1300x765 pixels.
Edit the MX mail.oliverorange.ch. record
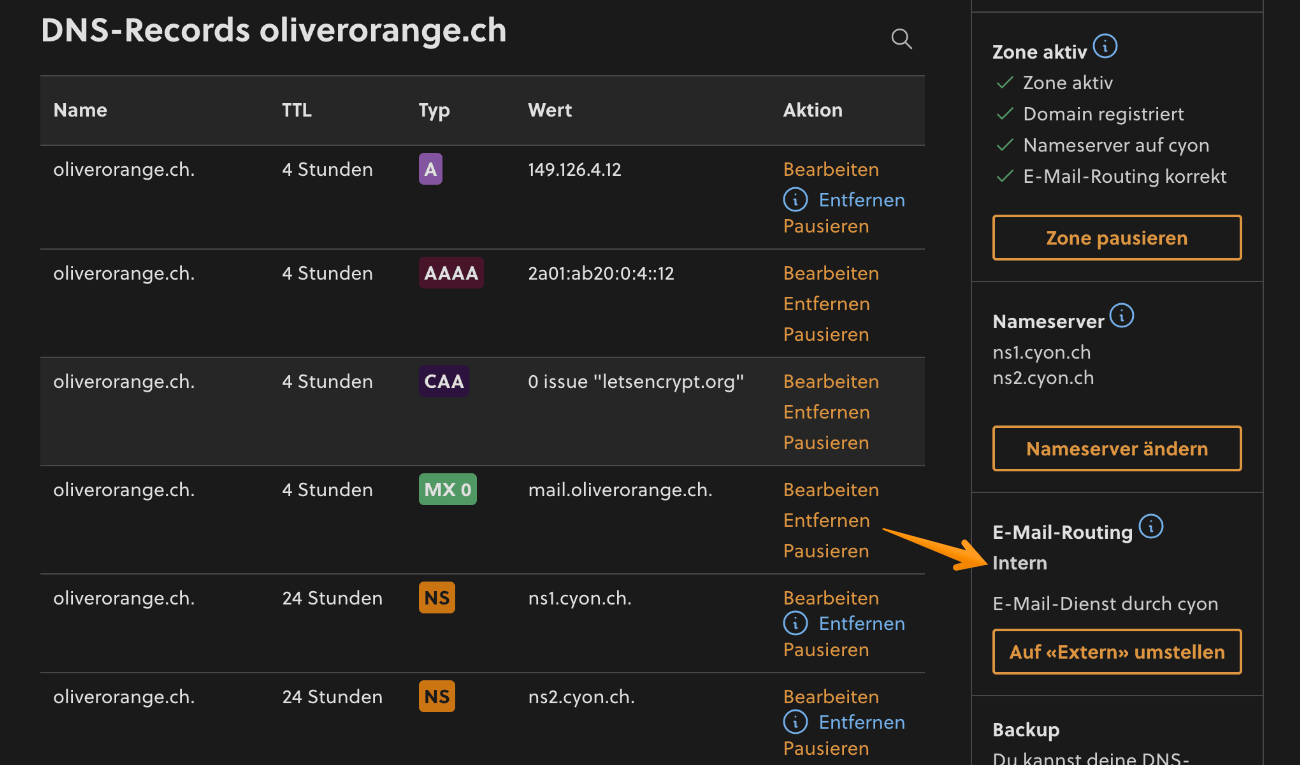click(x=831, y=490)
